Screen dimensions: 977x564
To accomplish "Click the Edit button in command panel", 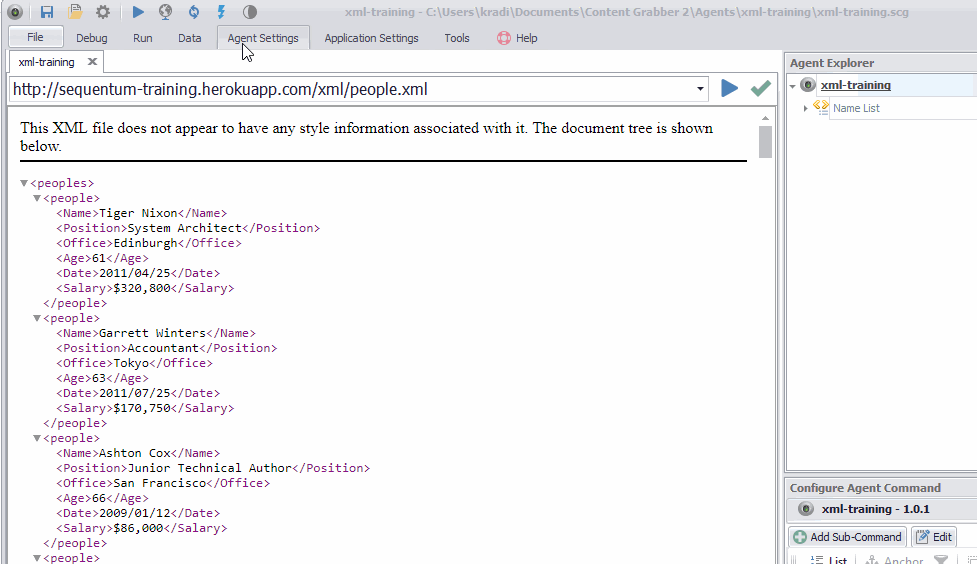I will [x=933, y=537].
